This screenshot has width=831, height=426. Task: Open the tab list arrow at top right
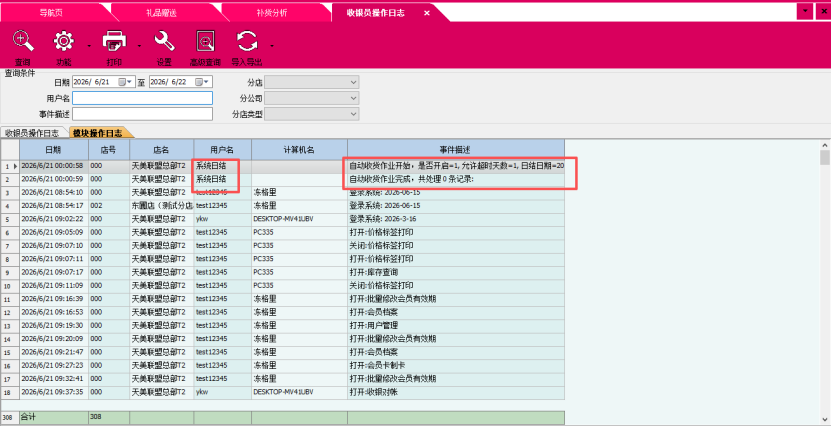pos(805,11)
